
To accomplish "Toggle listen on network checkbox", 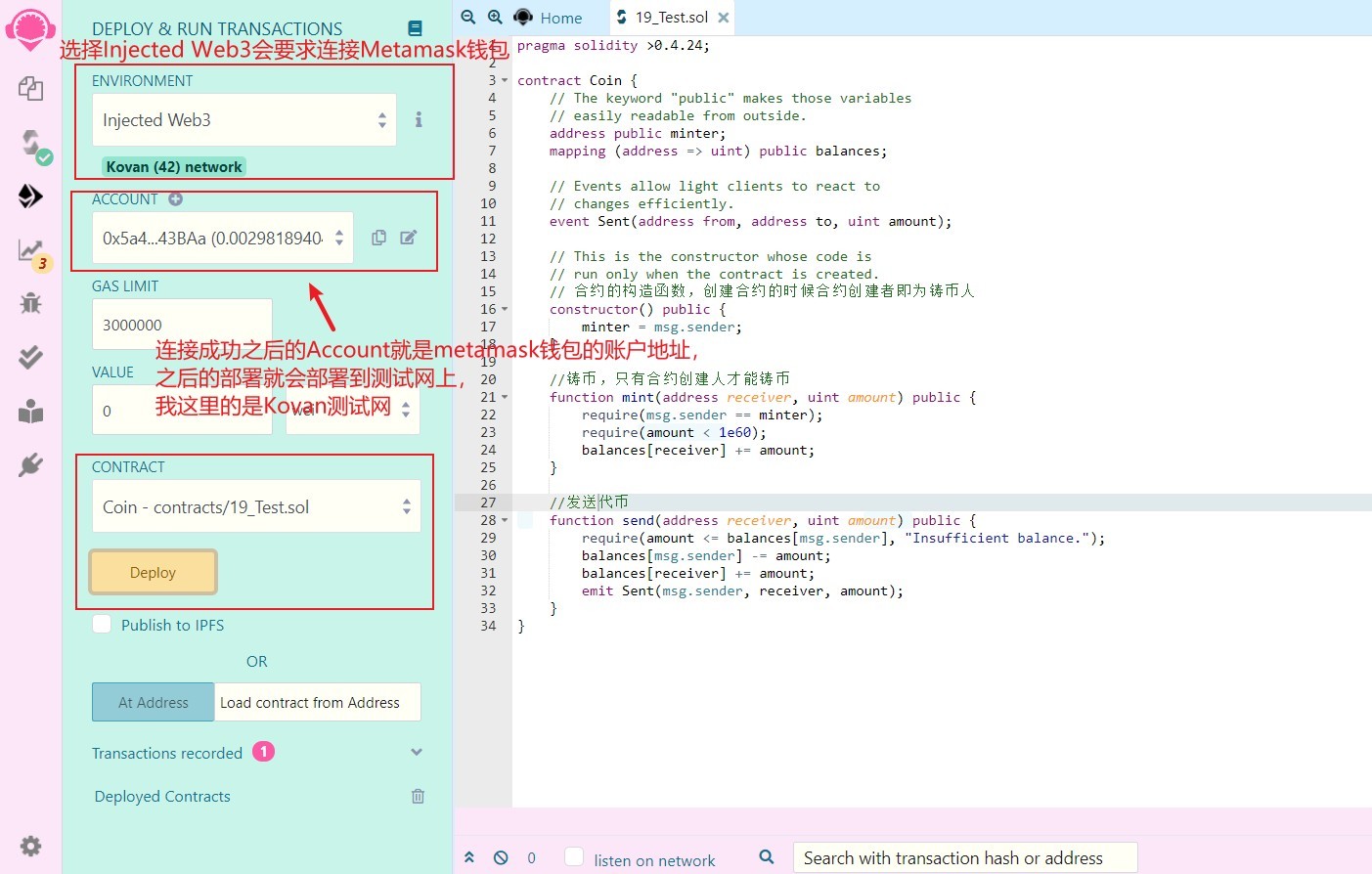I will [575, 857].
